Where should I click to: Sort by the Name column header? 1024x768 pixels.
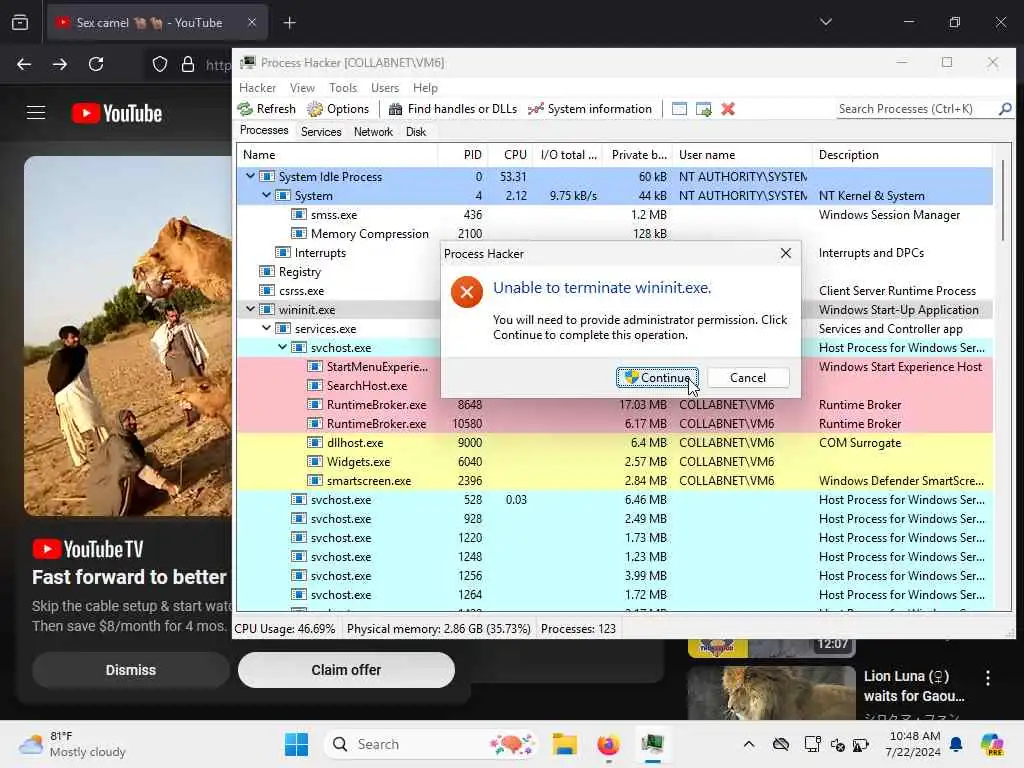coord(337,155)
